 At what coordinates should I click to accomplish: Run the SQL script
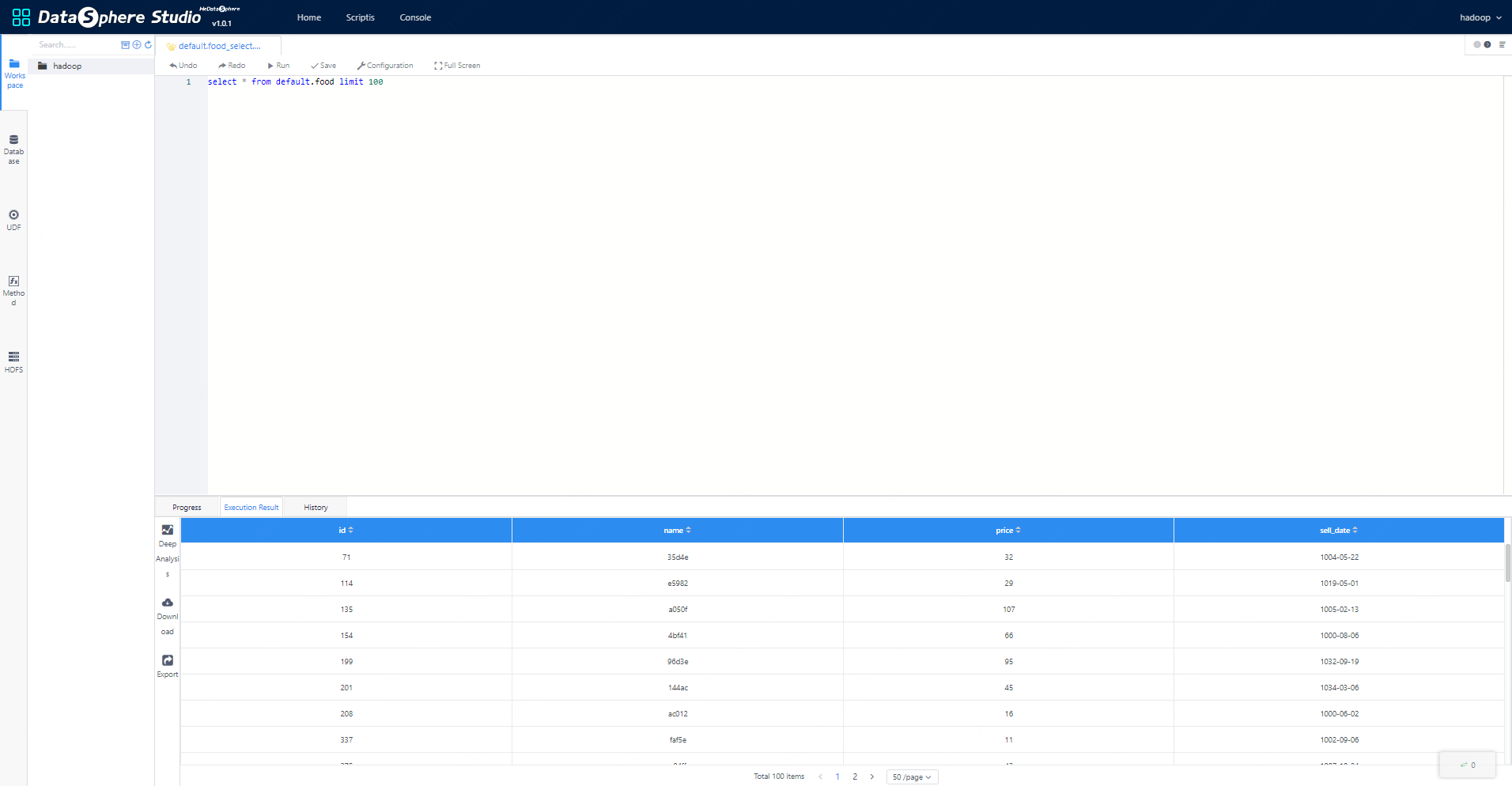[x=278, y=66]
